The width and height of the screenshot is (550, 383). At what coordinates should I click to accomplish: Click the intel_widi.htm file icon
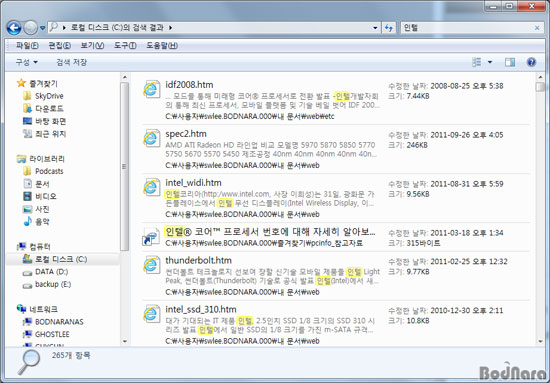coord(152,187)
